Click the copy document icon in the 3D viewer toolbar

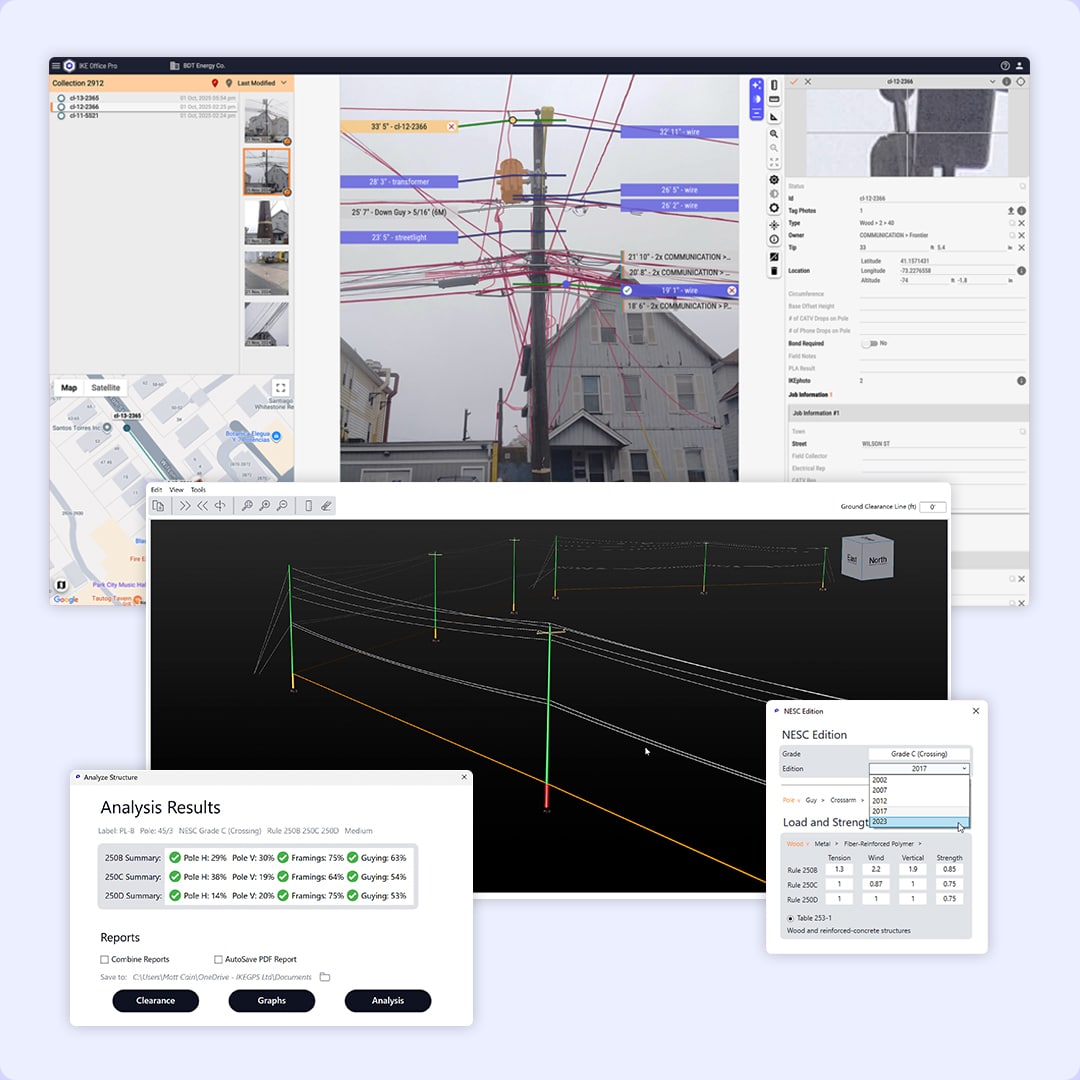(158, 506)
